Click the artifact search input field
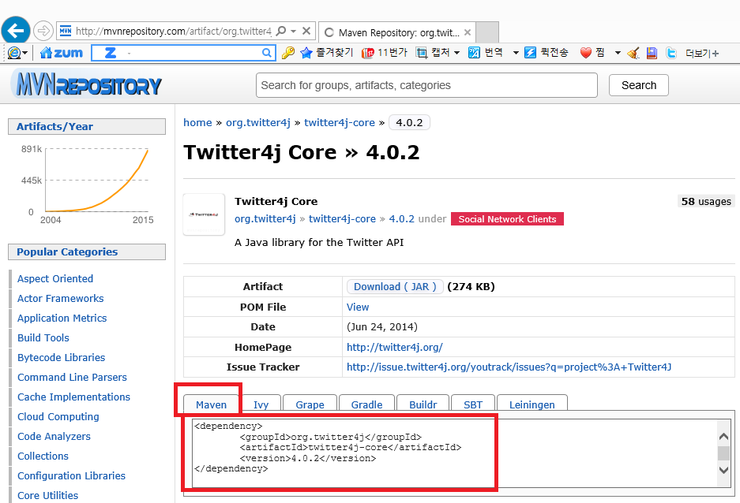 click(x=427, y=85)
